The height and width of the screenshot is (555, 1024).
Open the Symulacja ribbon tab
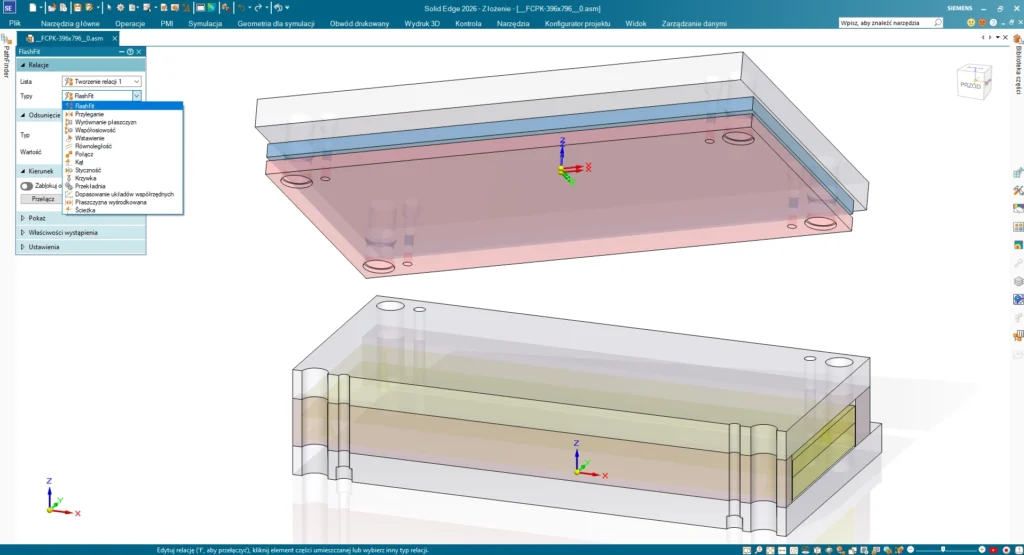coord(205,22)
